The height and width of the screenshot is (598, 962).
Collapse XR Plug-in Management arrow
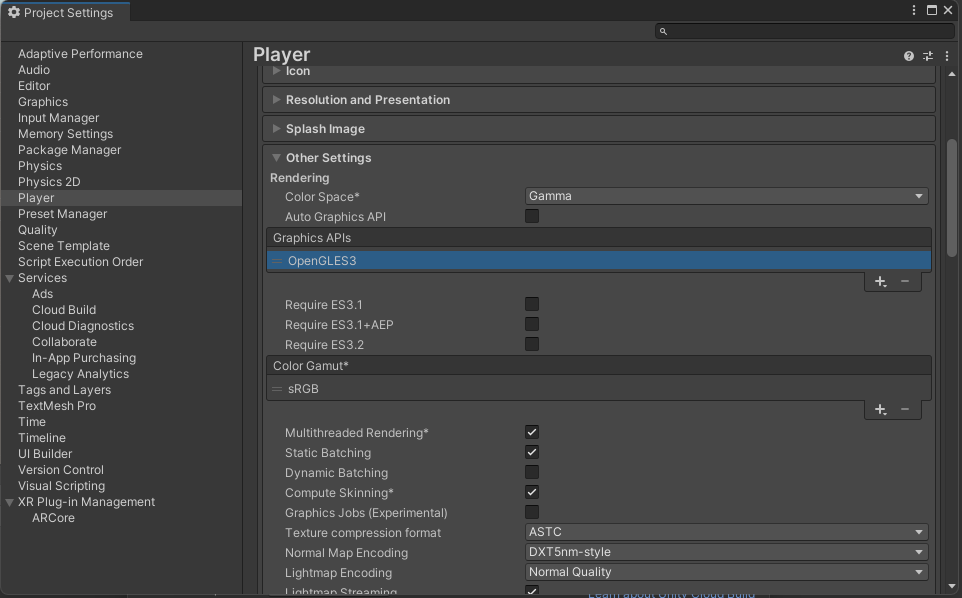9,502
